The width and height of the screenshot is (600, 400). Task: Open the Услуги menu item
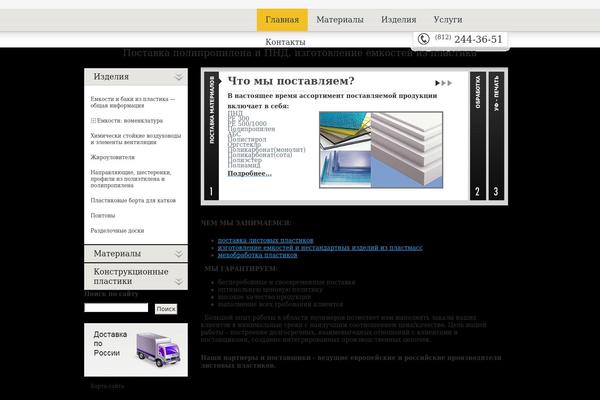(448, 20)
